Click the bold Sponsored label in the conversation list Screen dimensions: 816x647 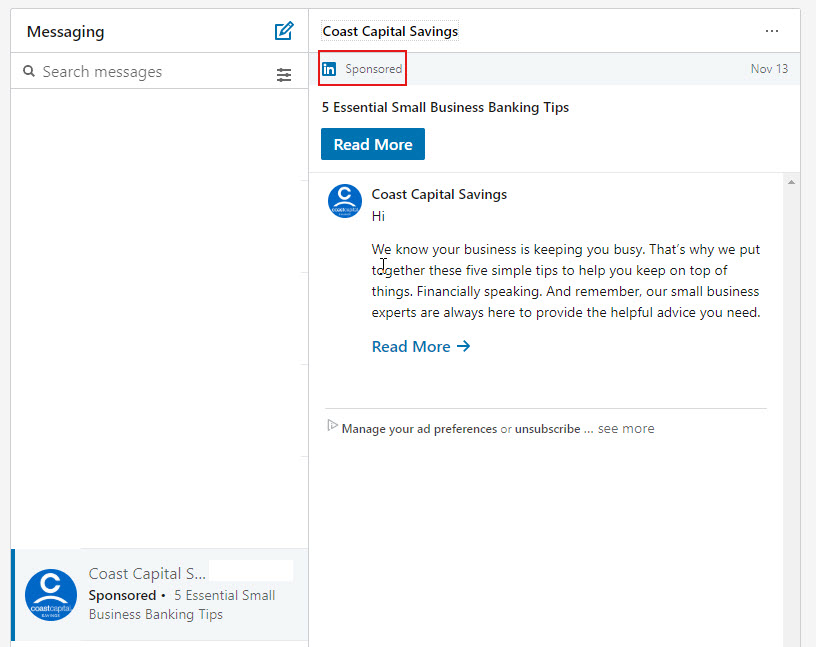[x=122, y=595]
